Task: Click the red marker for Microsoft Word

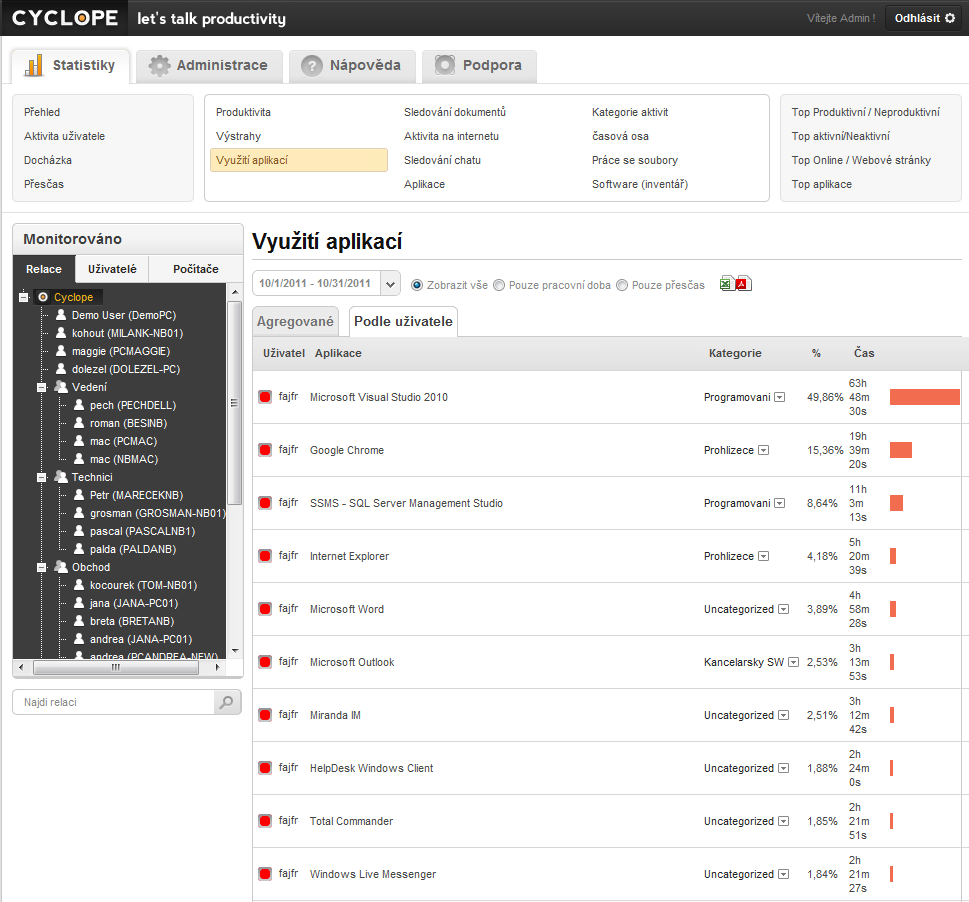Action: (x=265, y=609)
